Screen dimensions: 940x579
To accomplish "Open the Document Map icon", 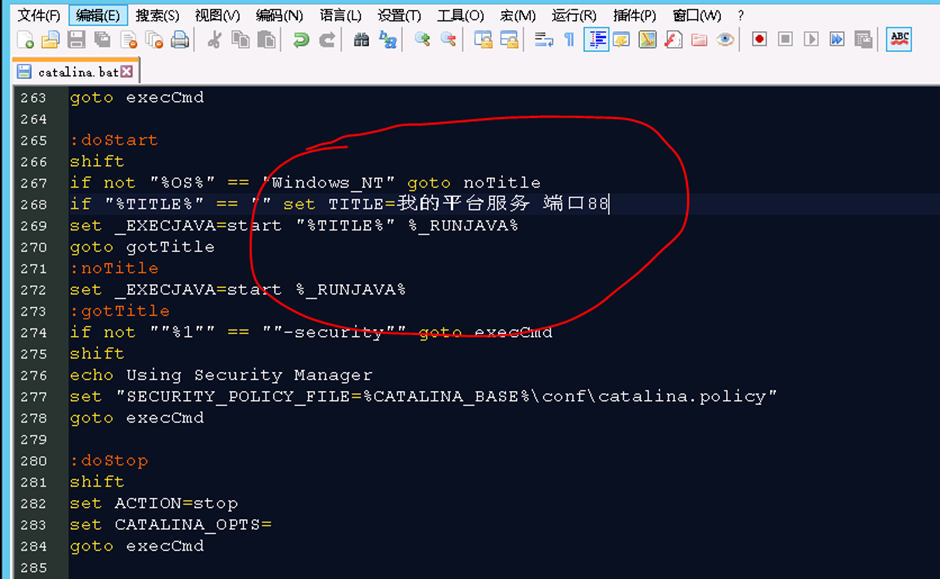I will (647, 40).
